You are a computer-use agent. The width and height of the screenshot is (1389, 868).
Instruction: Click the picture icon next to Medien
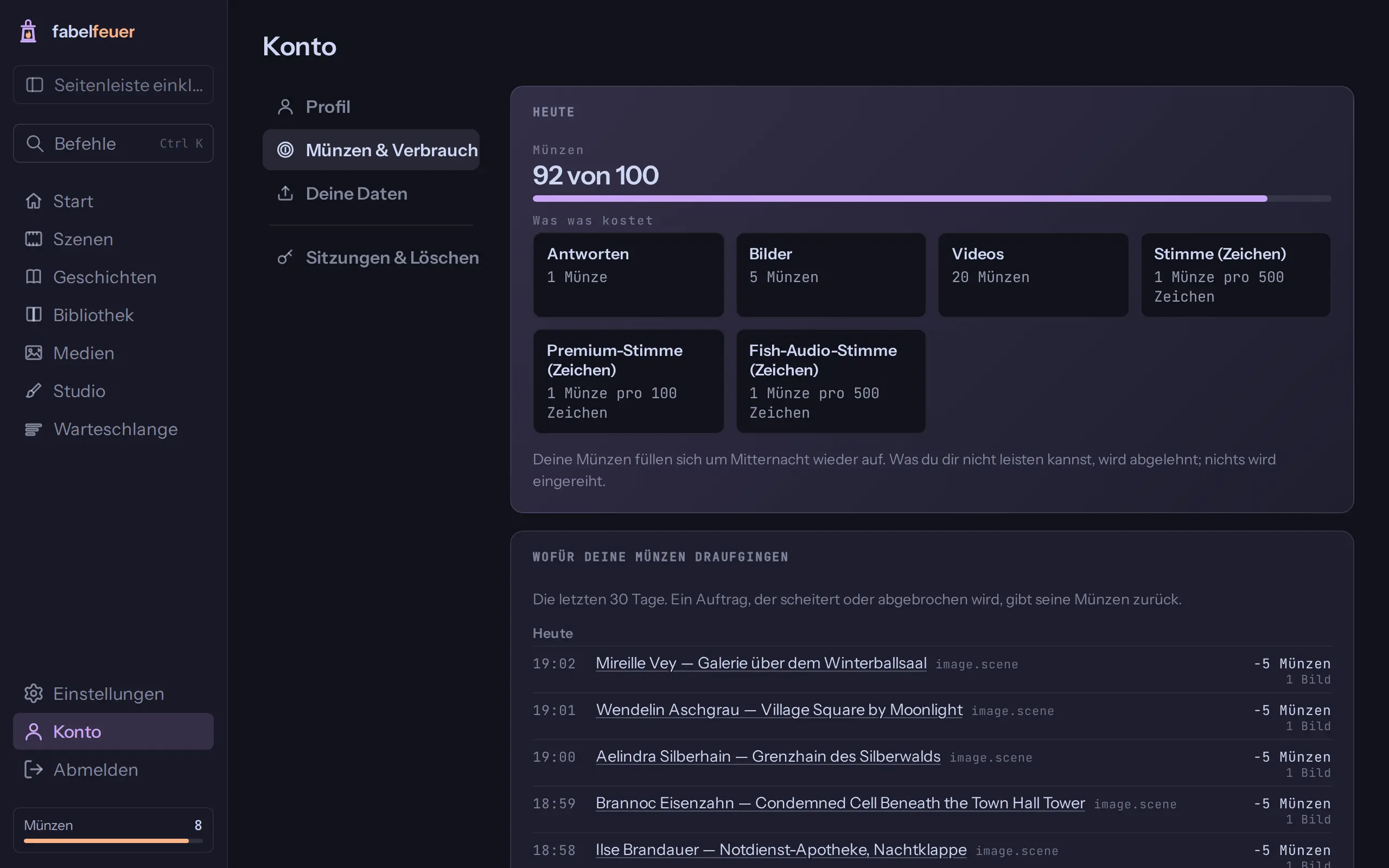33,353
